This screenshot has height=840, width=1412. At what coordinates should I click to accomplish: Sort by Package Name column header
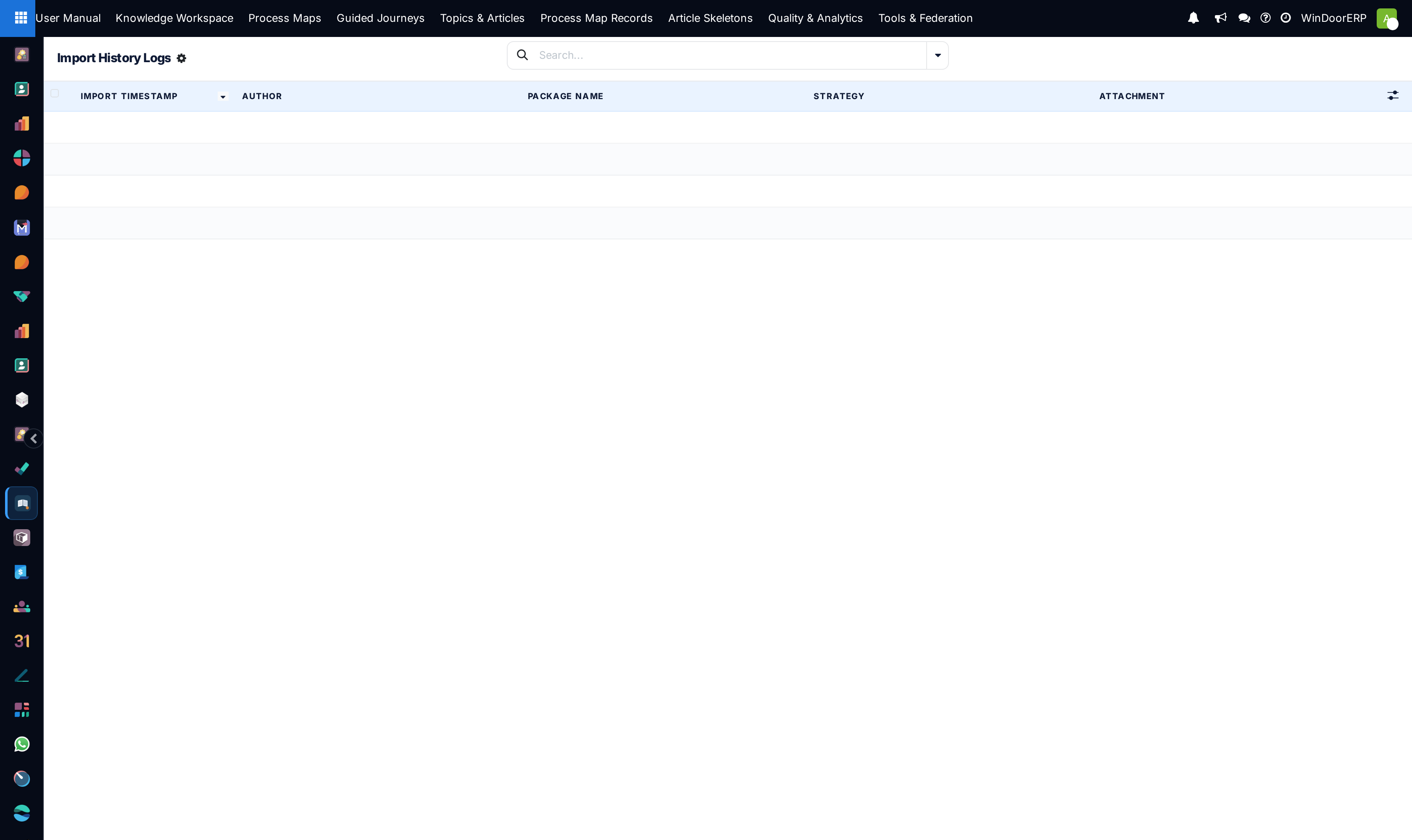pos(565,96)
